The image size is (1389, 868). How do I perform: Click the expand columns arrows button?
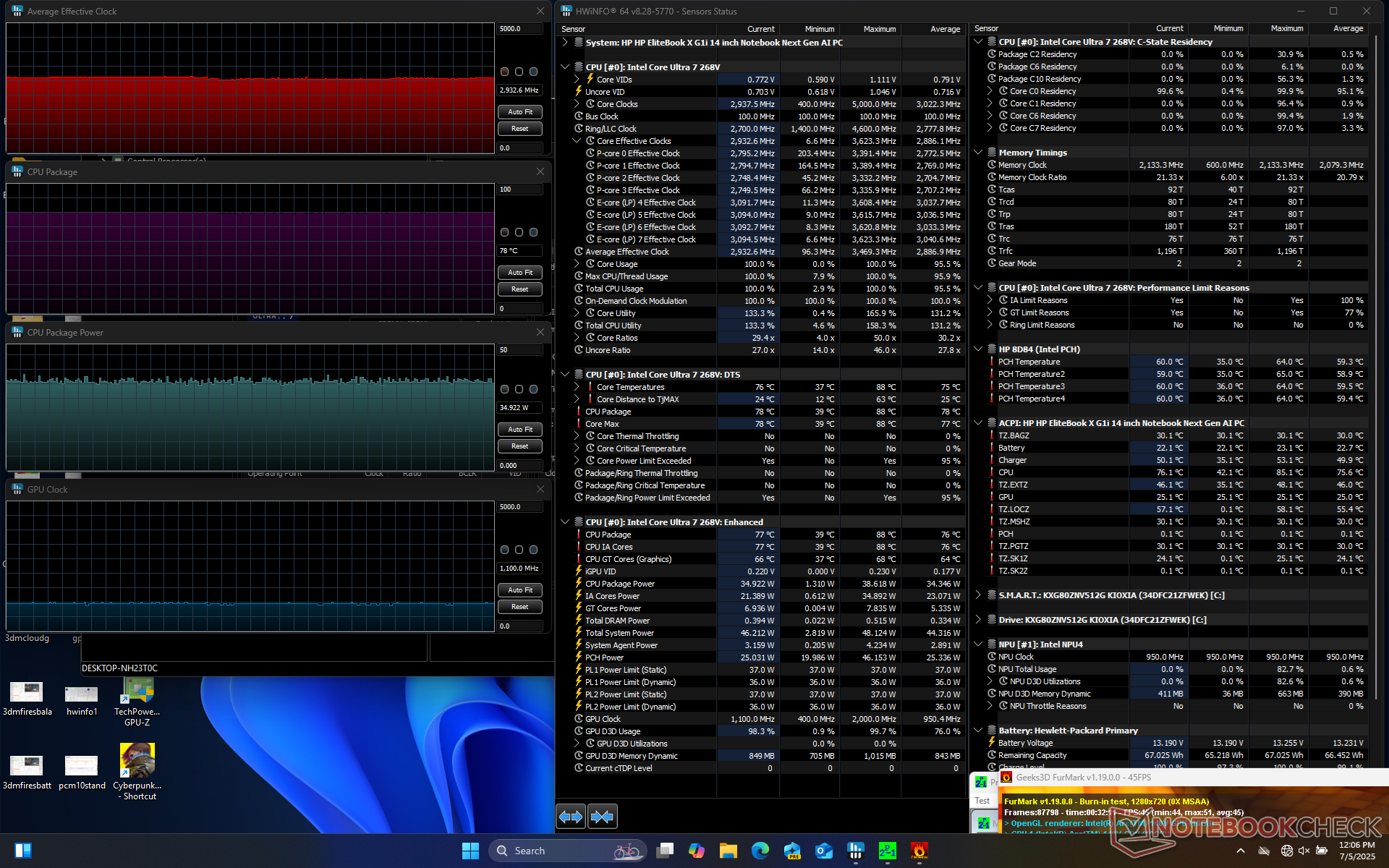[x=571, y=817]
